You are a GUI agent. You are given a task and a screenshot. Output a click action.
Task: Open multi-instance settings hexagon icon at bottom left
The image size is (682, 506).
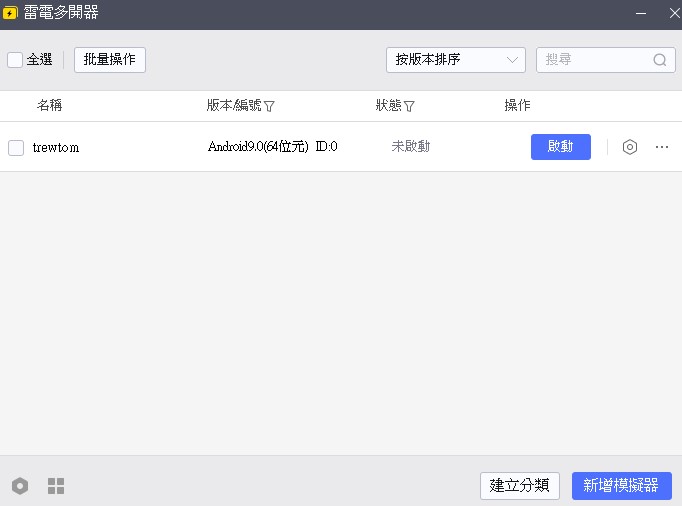[20, 486]
